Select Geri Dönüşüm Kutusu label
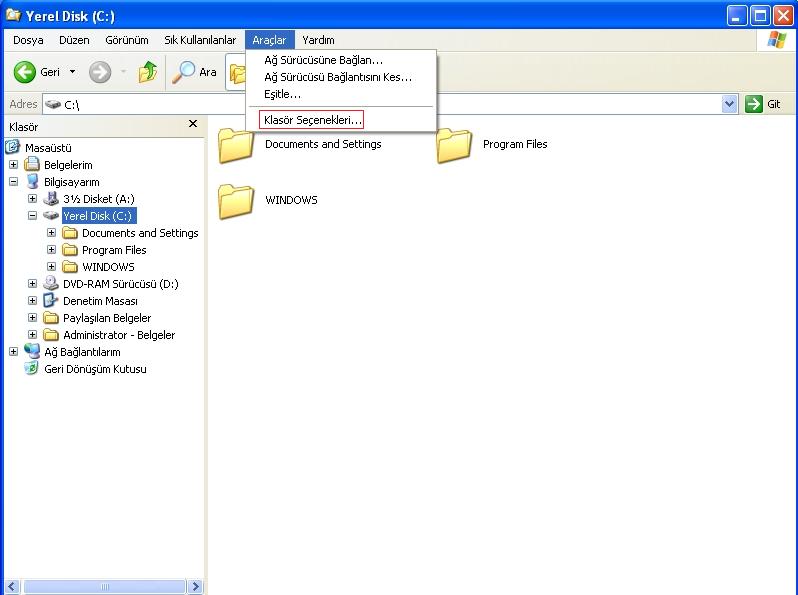This screenshot has height=595, width=798. [x=95, y=369]
